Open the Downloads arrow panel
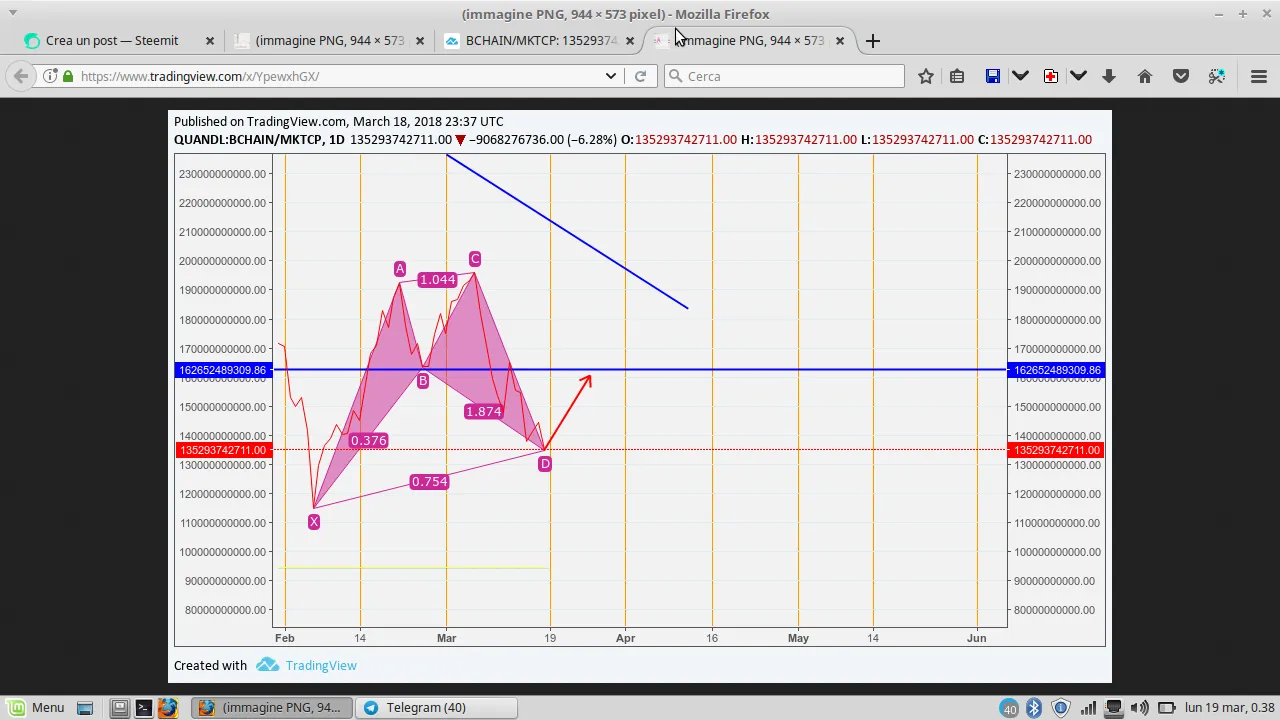 point(1109,76)
